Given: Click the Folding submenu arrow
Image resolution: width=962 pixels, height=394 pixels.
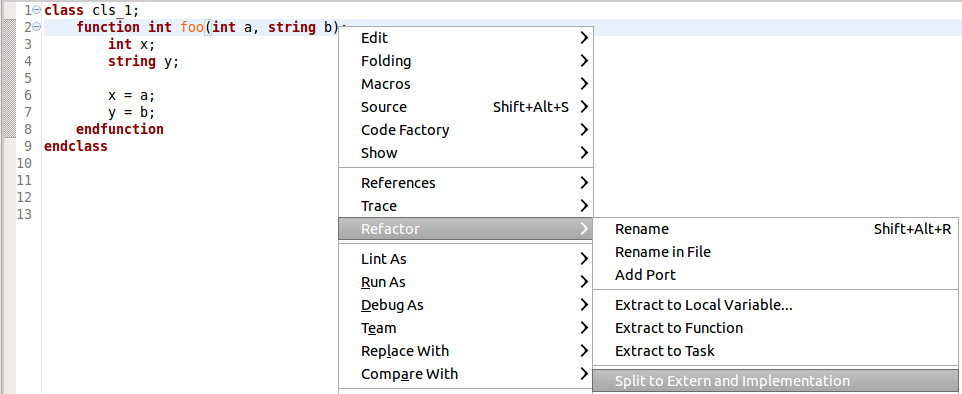Looking at the screenshot, I should tap(583, 61).
